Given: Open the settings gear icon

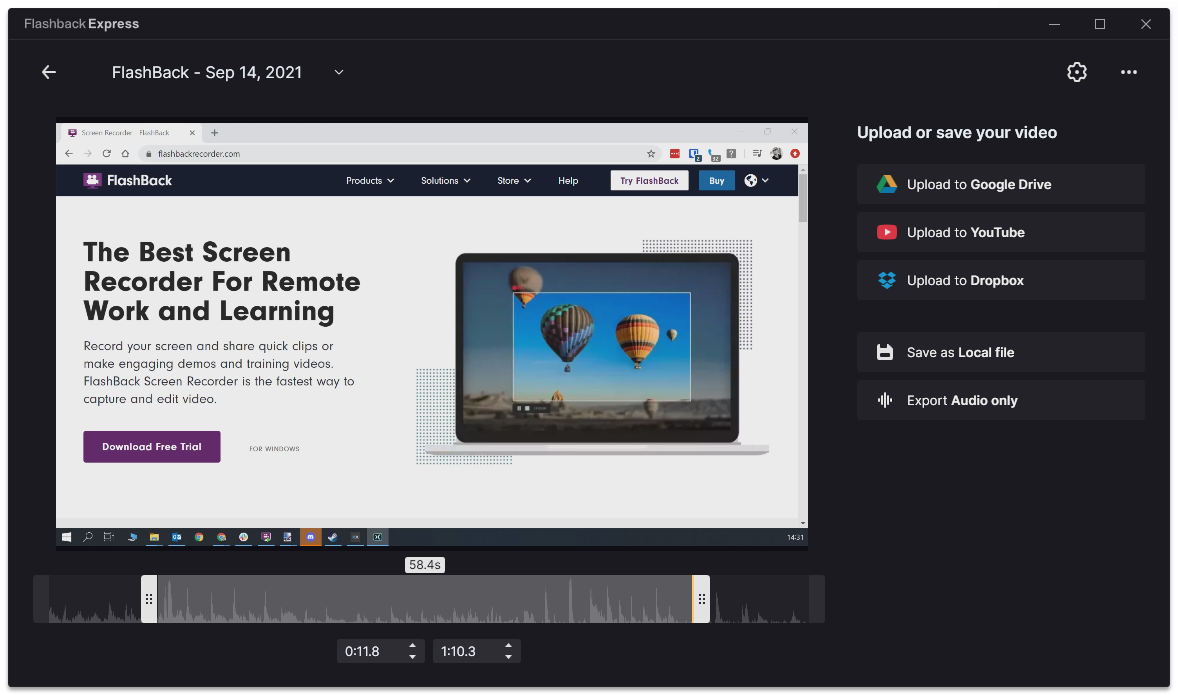Looking at the screenshot, I should (1077, 72).
